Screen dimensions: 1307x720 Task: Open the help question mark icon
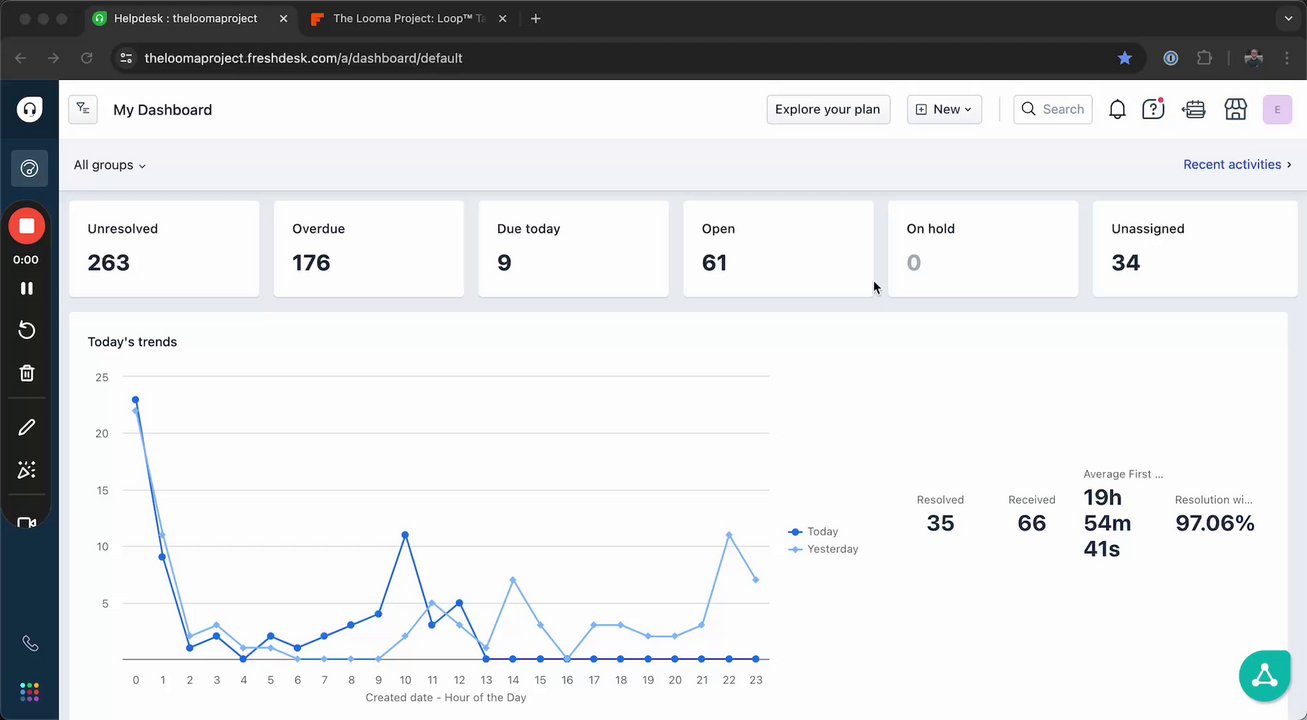point(1153,110)
